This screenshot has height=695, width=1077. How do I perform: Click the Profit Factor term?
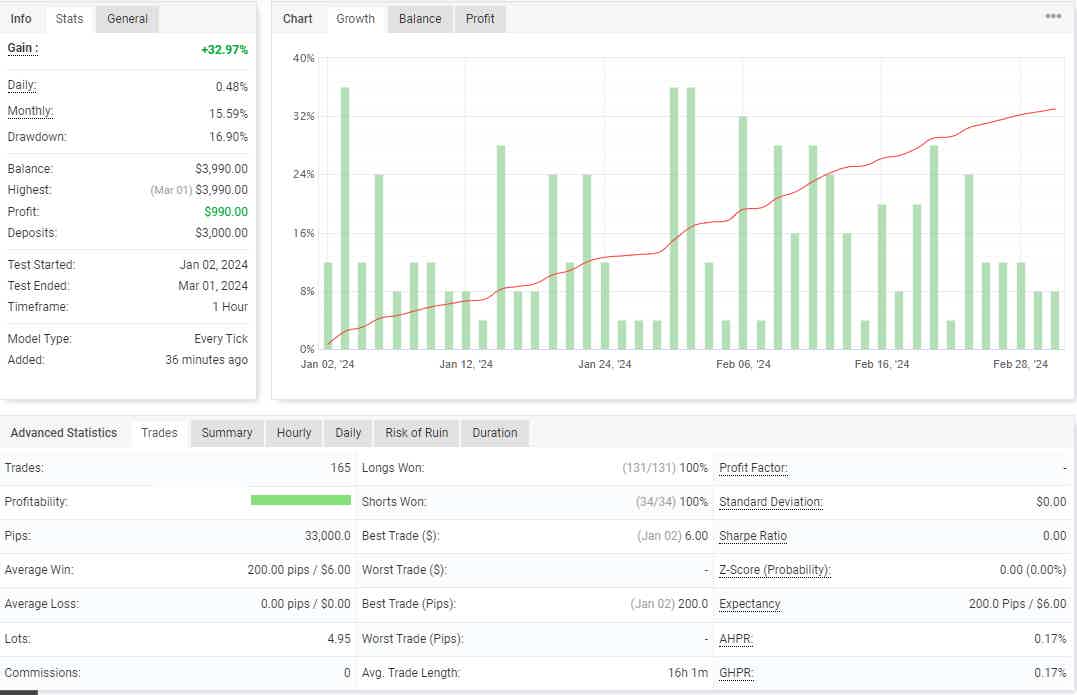[753, 468]
